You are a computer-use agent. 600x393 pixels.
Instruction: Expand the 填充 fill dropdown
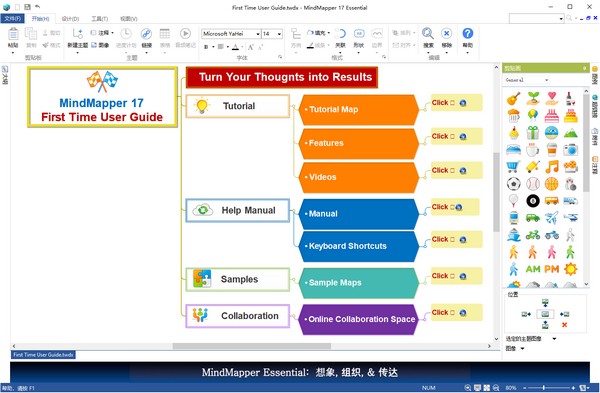(x=329, y=33)
